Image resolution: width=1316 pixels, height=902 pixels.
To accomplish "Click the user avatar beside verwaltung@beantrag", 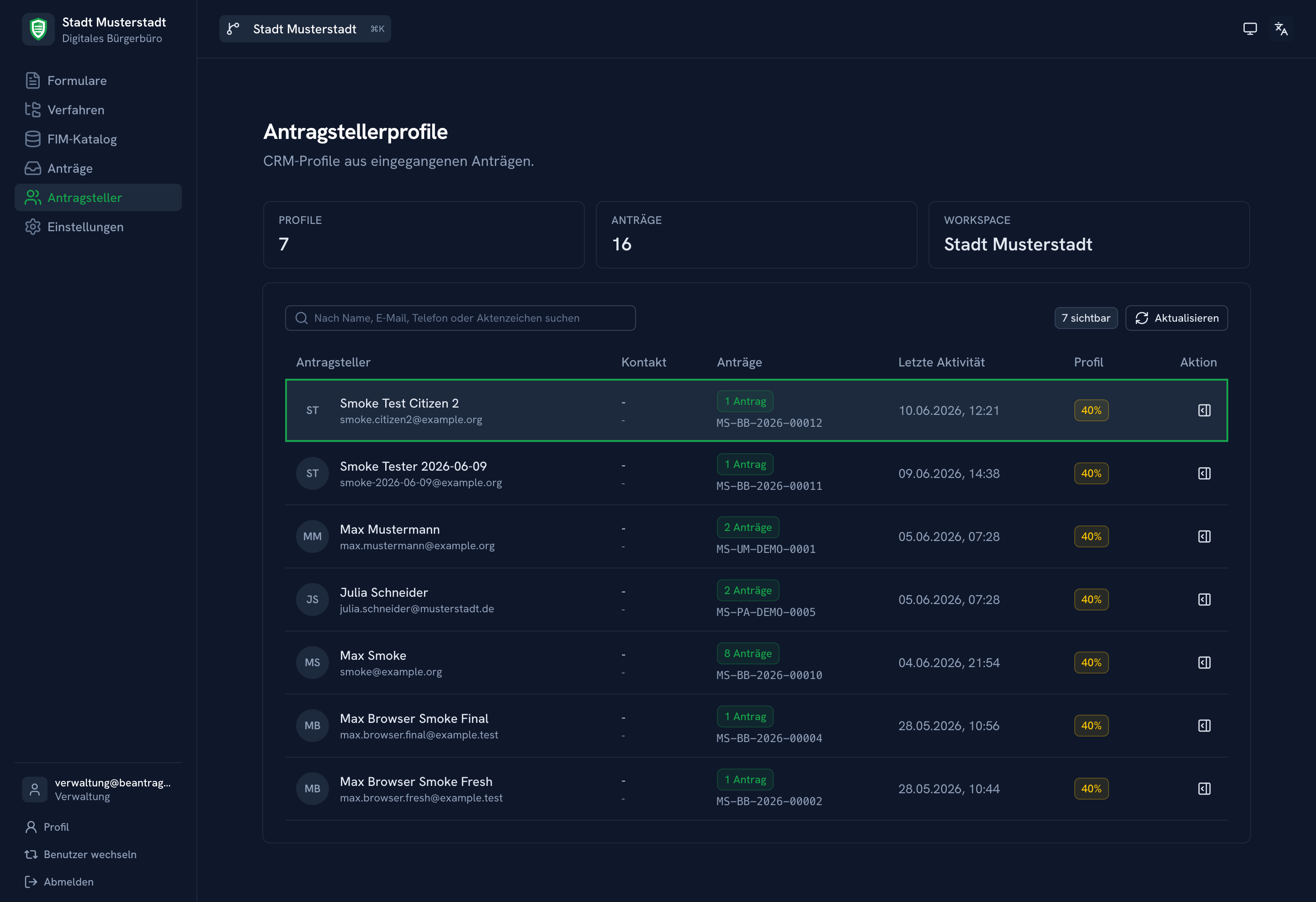I will 35,789.
